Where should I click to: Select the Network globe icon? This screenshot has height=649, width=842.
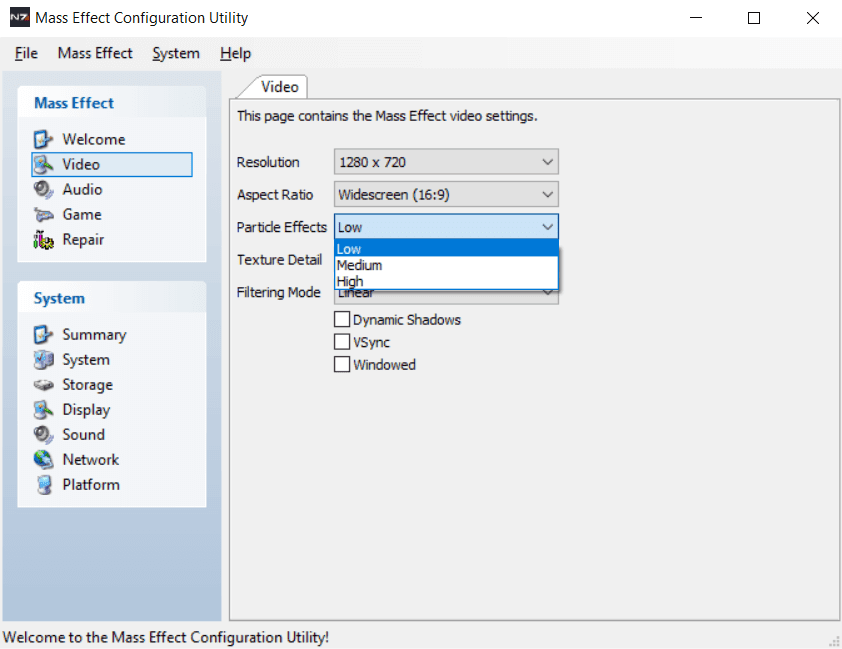coord(43,460)
